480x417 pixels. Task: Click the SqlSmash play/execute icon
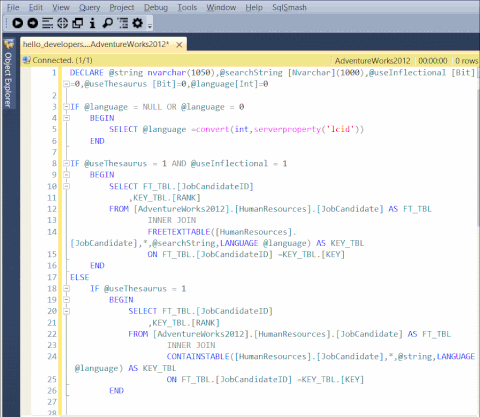coord(18,23)
